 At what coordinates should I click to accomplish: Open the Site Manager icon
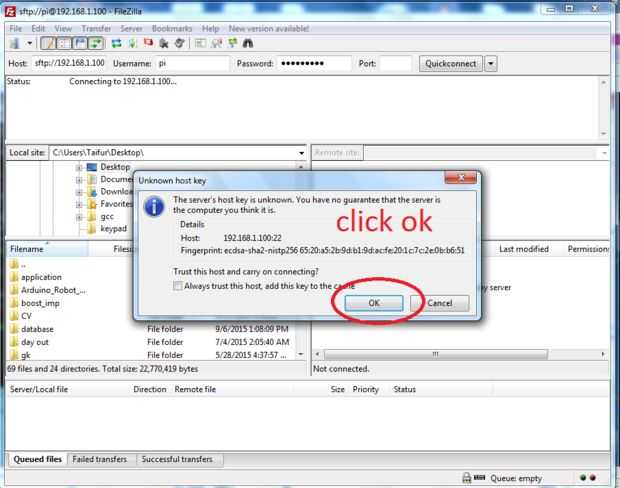pos(15,43)
